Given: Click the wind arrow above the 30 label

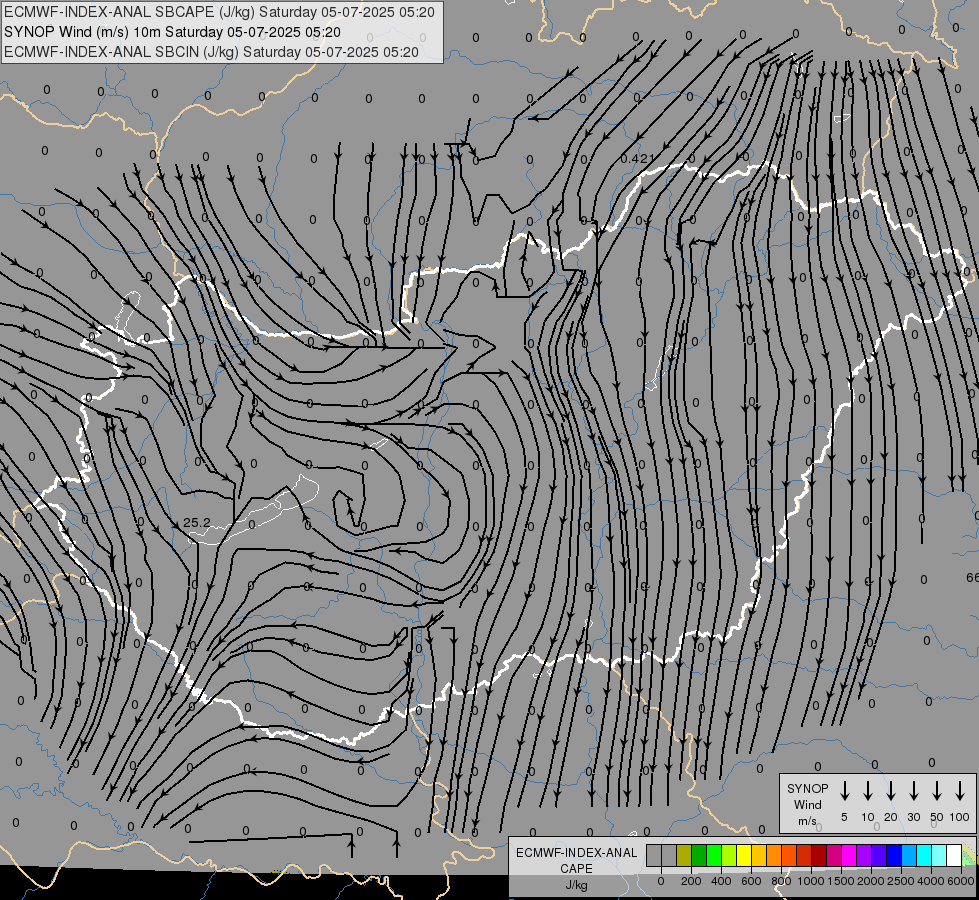Looking at the screenshot, I should 913,791.
